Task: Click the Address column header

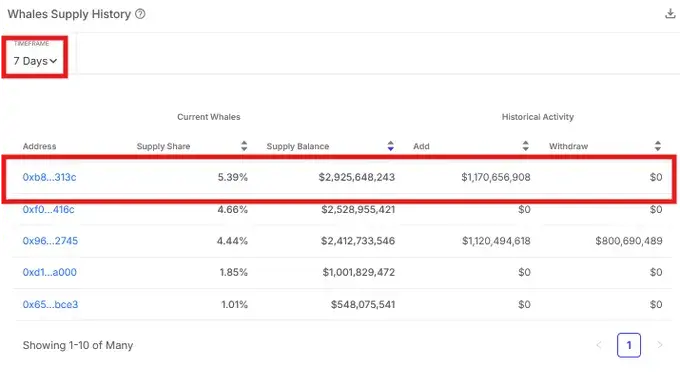Action: tap(39, 146)
